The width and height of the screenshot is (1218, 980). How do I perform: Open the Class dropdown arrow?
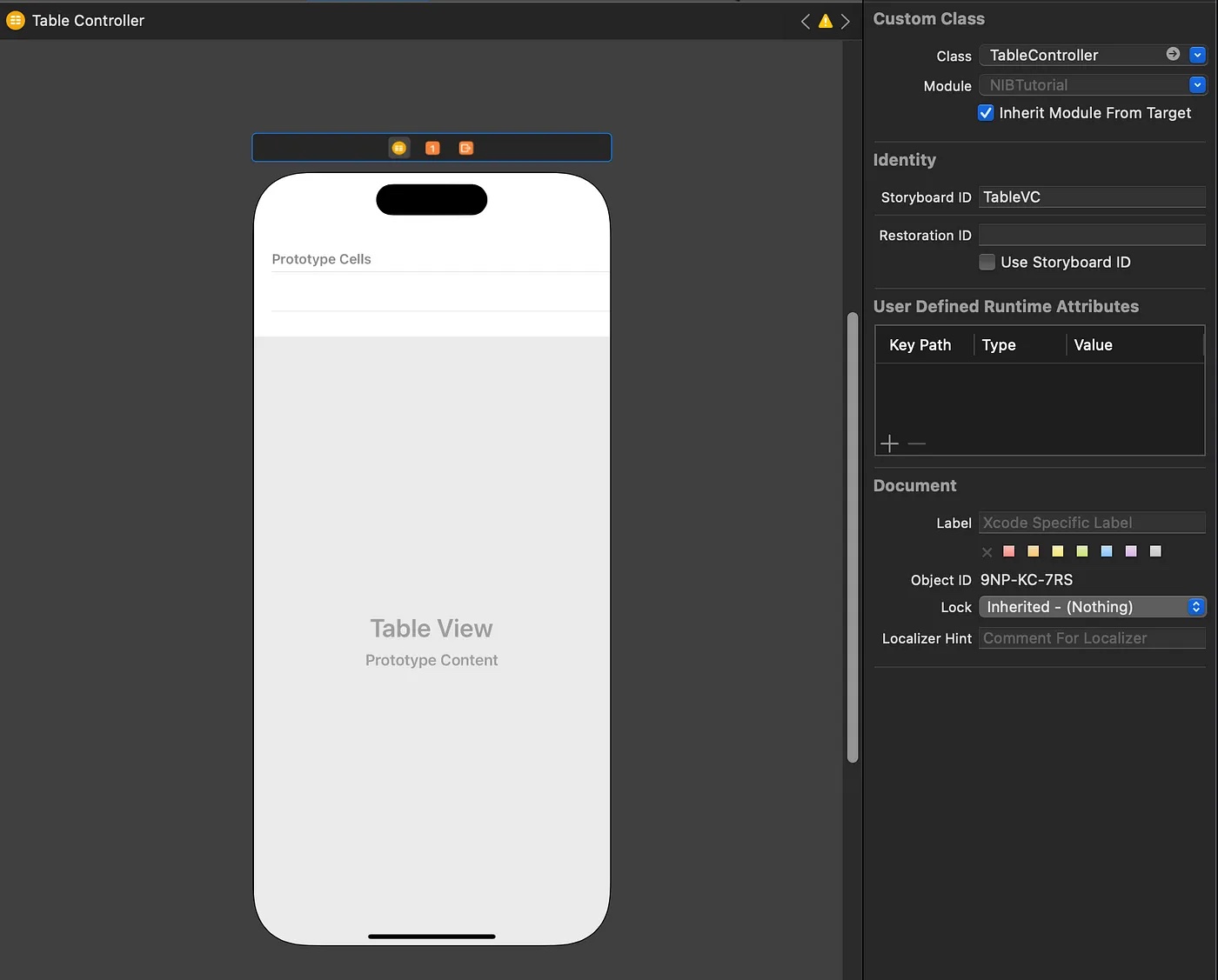[1198, 55]
